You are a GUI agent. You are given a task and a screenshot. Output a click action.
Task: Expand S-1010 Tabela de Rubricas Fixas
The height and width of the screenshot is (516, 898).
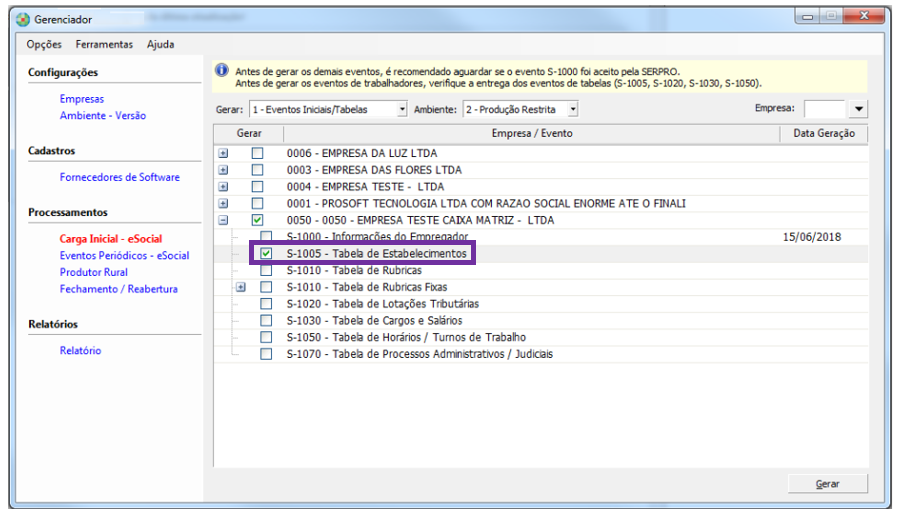pos(241,287)
